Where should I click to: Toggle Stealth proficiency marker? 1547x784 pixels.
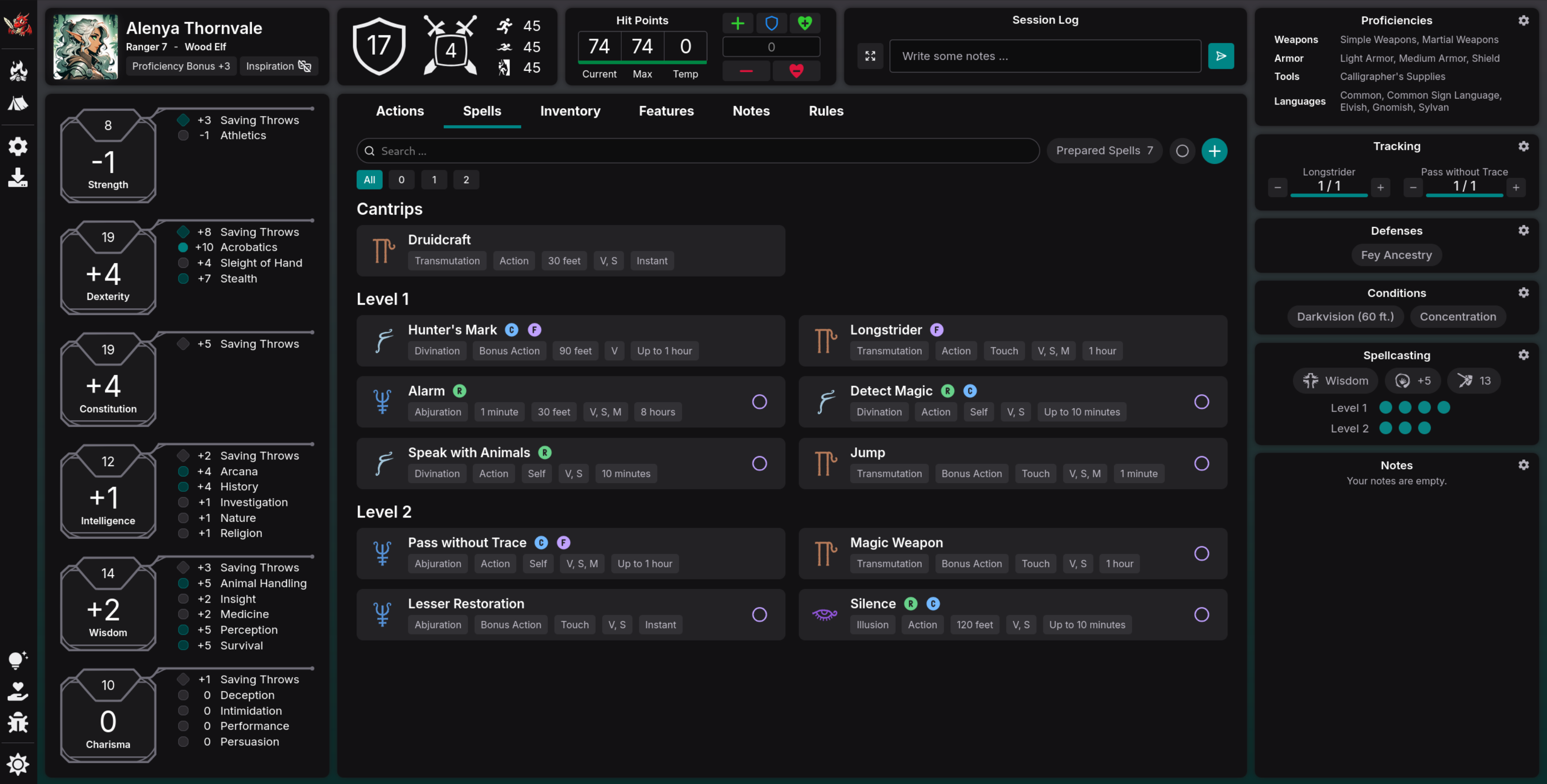pos(183,279)
